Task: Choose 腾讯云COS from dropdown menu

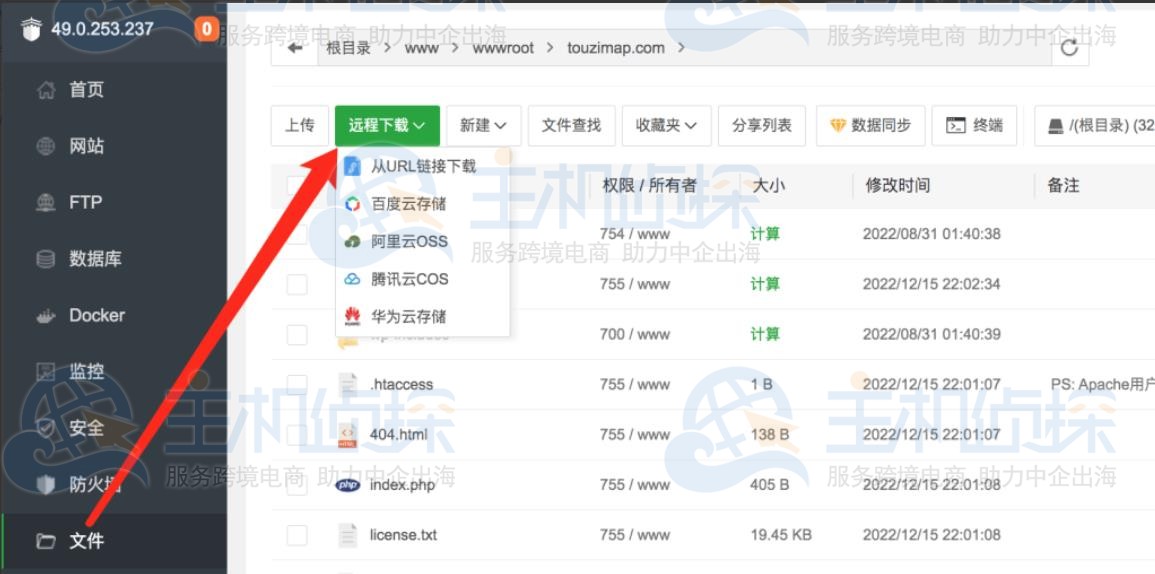Action: [x=422, y=279]
